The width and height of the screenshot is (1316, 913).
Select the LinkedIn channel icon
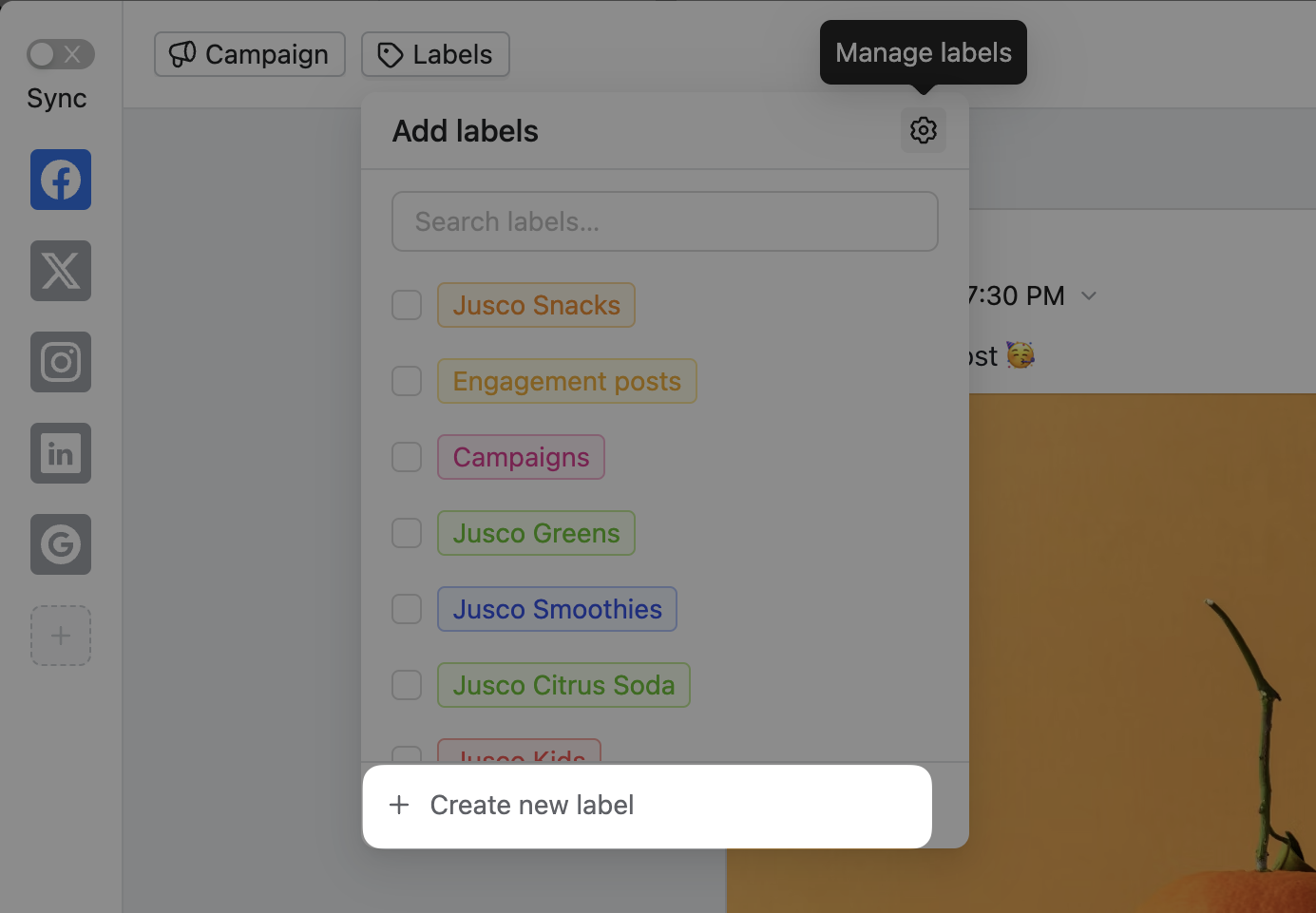pyautogui.click(x=61, y=453)
